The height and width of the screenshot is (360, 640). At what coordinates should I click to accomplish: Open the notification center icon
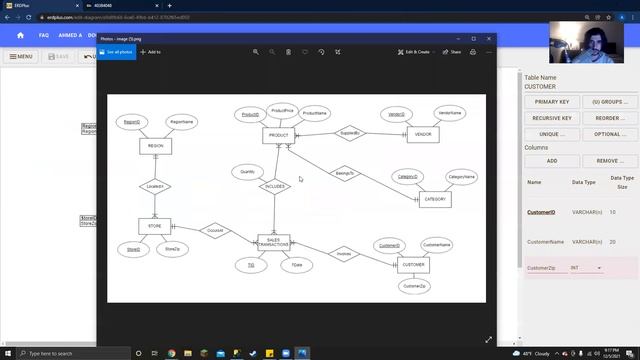[630, 353]
